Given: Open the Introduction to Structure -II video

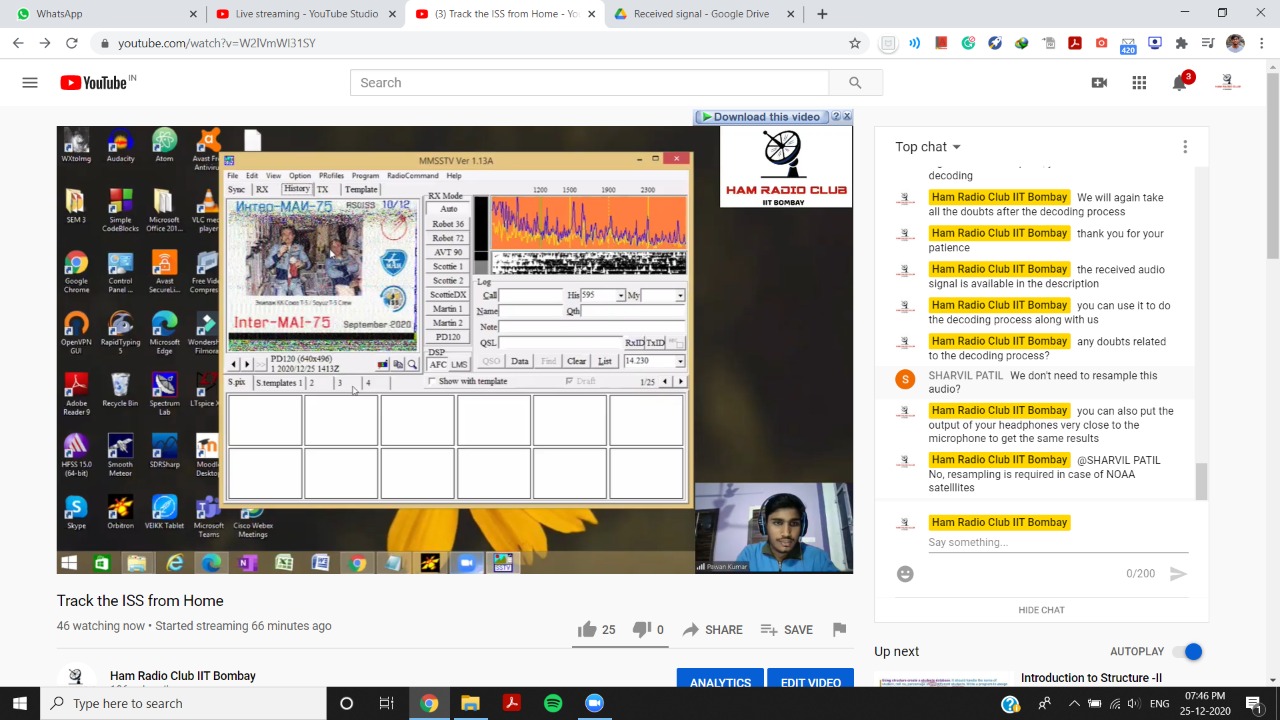Looking at the screenshot, I should point(1091,678).
